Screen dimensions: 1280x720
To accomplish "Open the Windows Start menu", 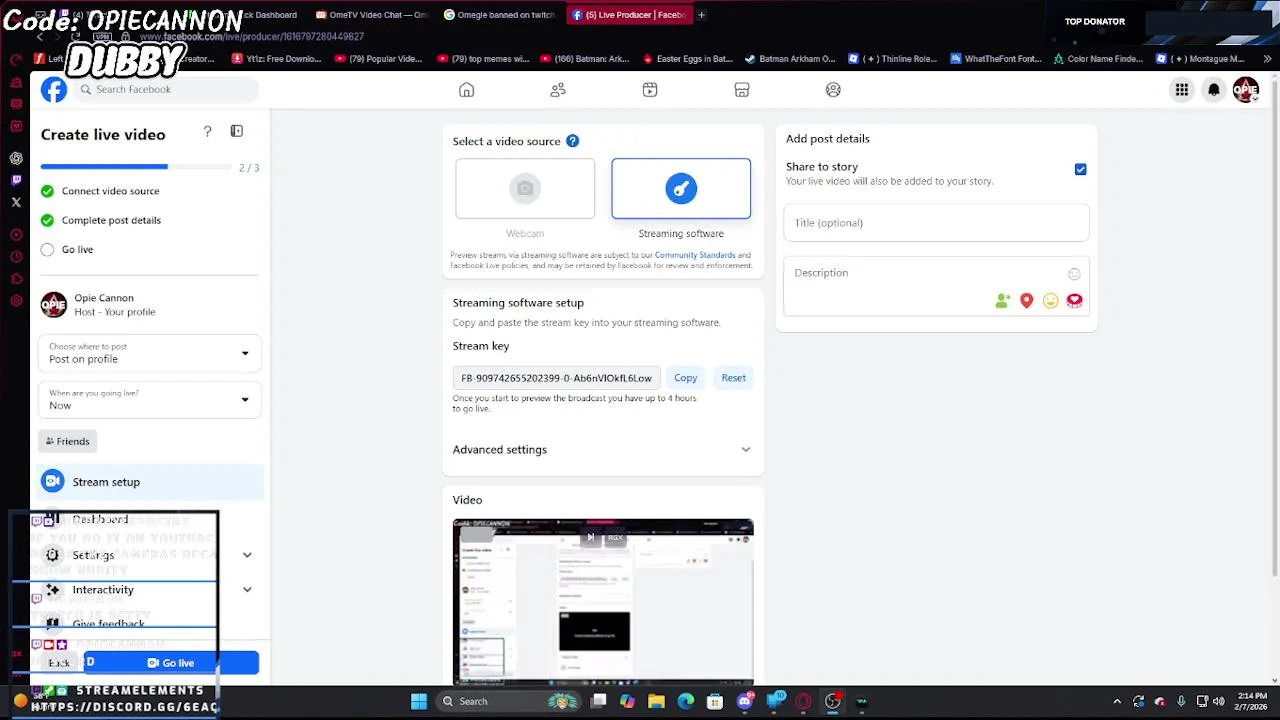I will (419, 701).
